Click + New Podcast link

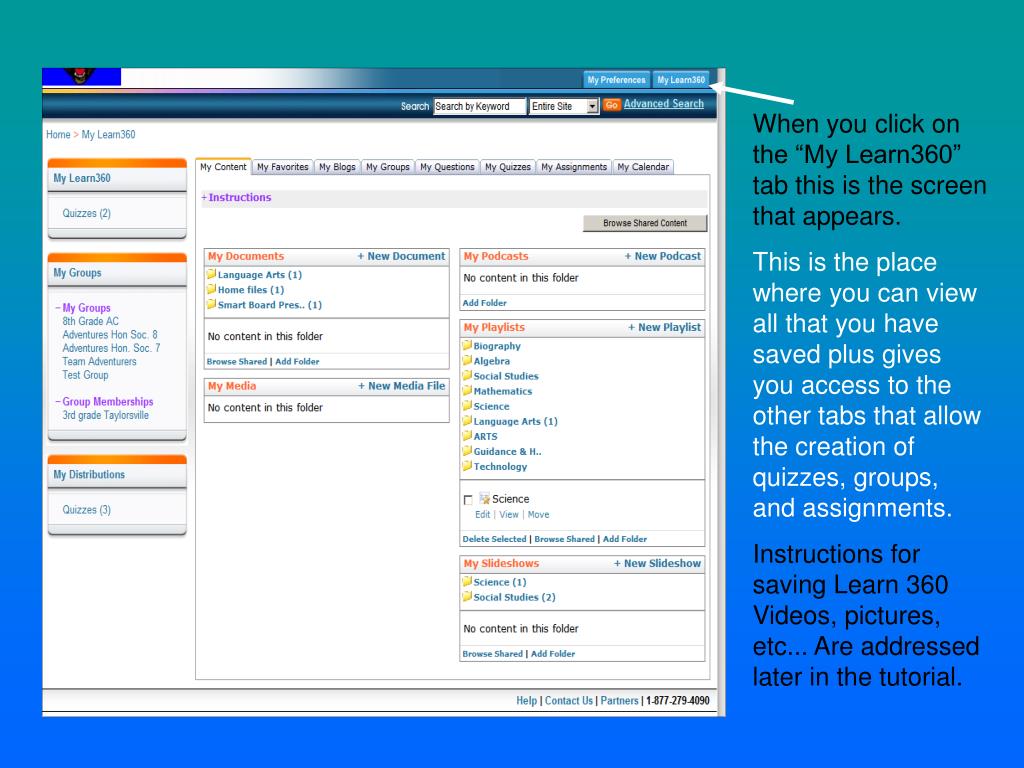click(662, 257)
